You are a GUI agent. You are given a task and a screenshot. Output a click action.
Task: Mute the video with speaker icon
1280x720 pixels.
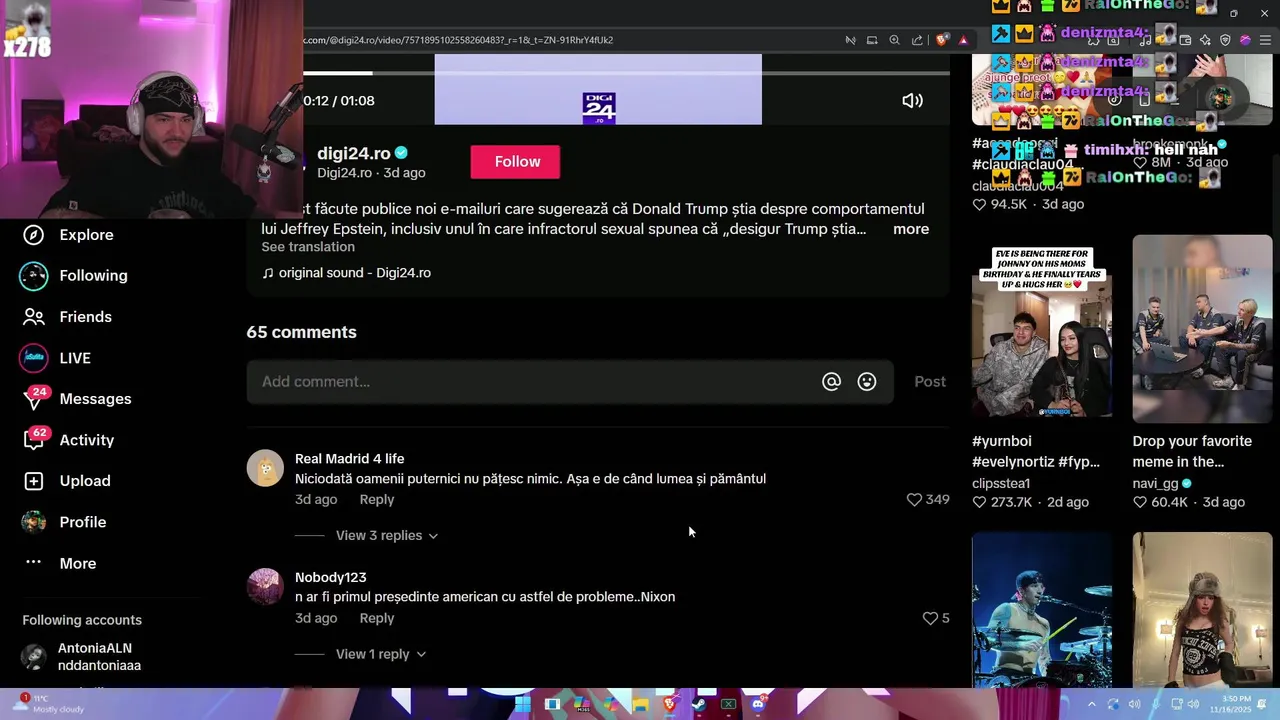click(912, 100)
